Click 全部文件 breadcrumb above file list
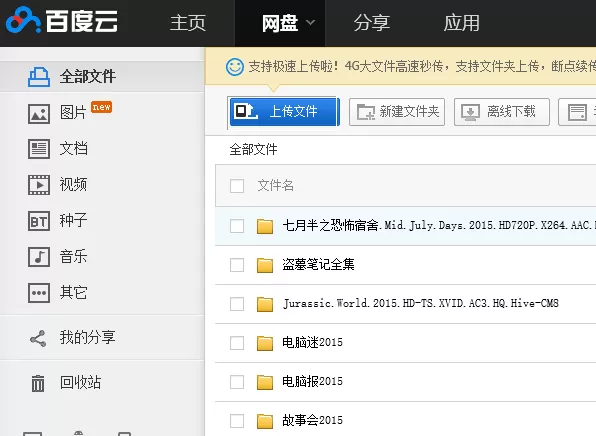 [253, 149]
